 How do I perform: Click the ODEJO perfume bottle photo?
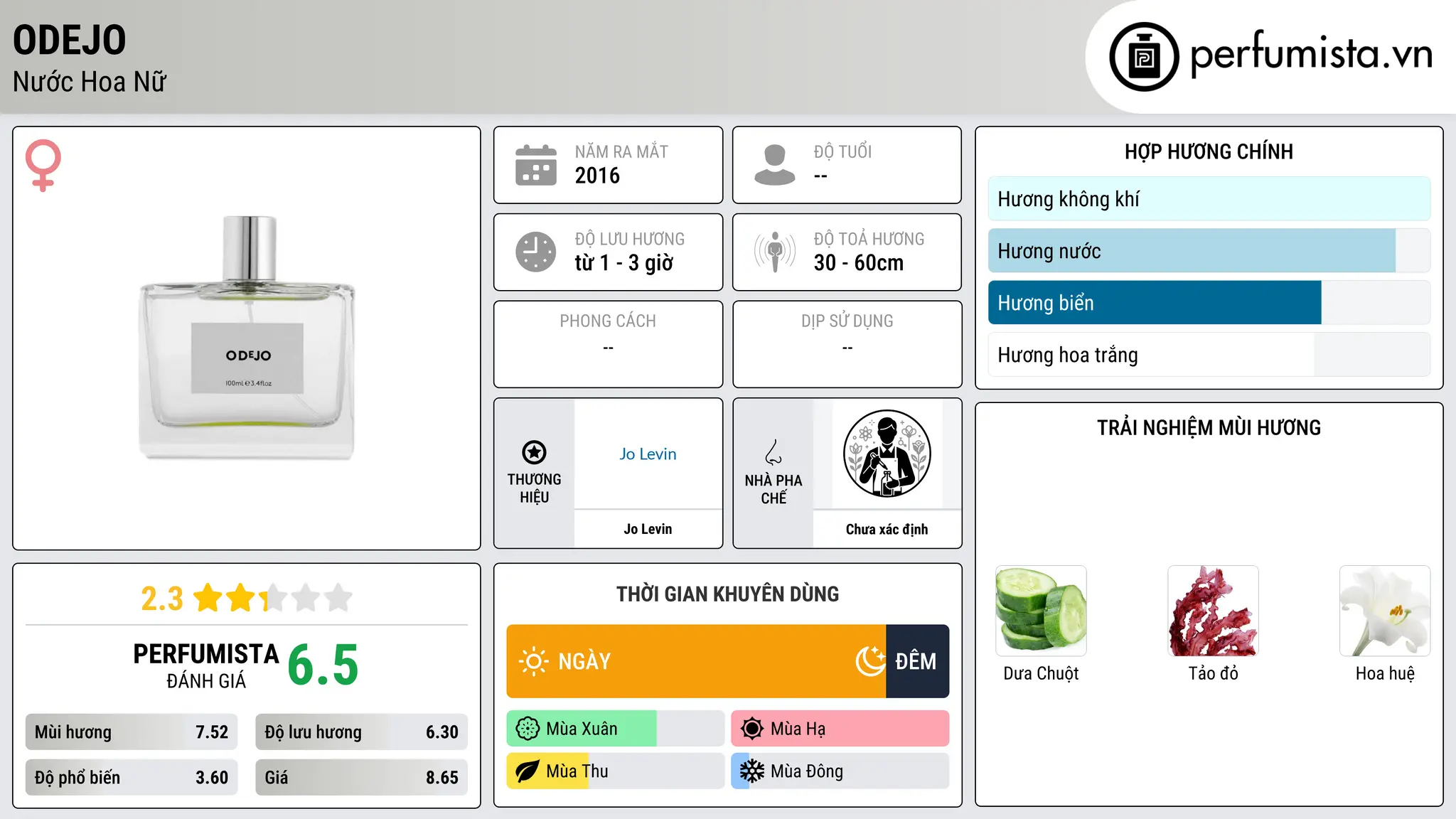pos(247,338)
